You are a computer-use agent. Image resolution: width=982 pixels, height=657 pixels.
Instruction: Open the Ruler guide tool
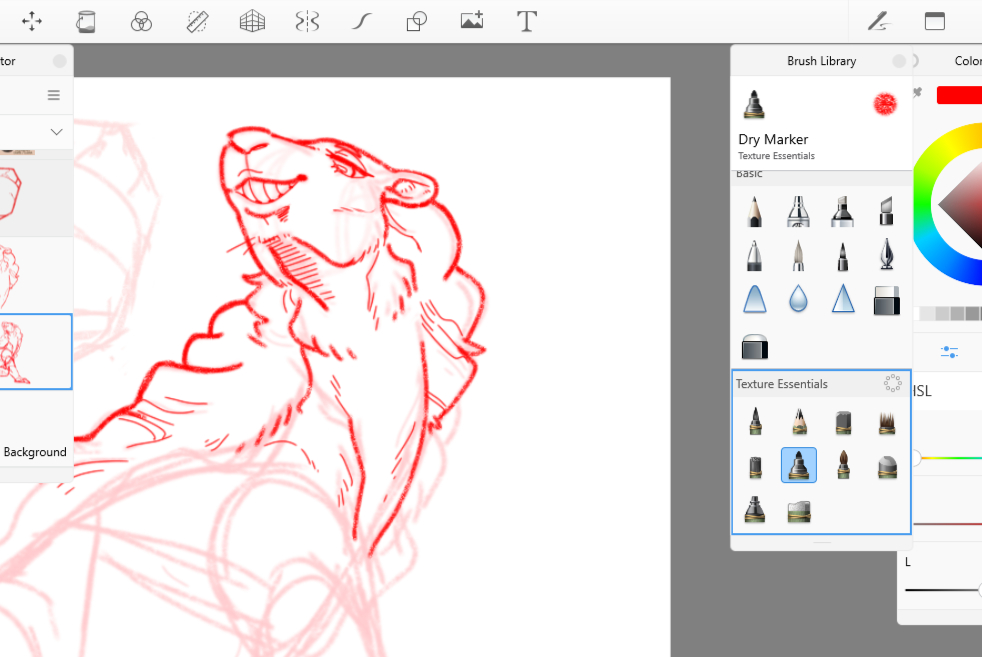pyautogui.click(x=197, y=21)
